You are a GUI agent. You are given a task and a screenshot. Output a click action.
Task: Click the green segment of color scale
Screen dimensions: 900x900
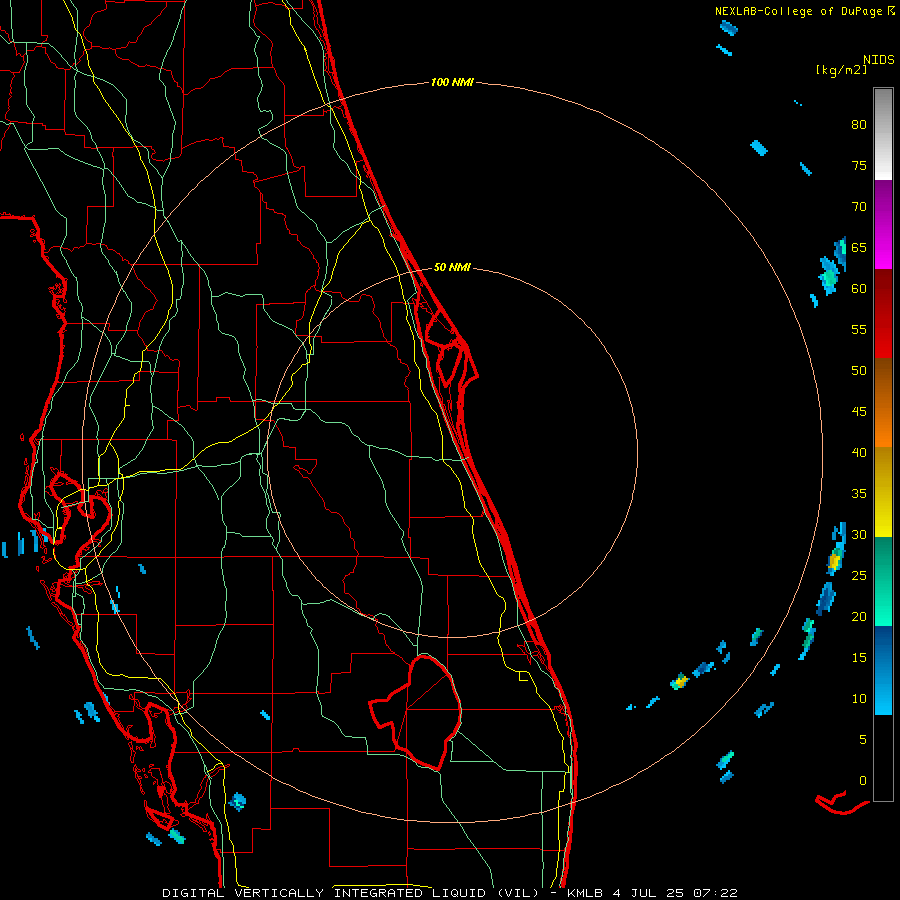point(883,581)
